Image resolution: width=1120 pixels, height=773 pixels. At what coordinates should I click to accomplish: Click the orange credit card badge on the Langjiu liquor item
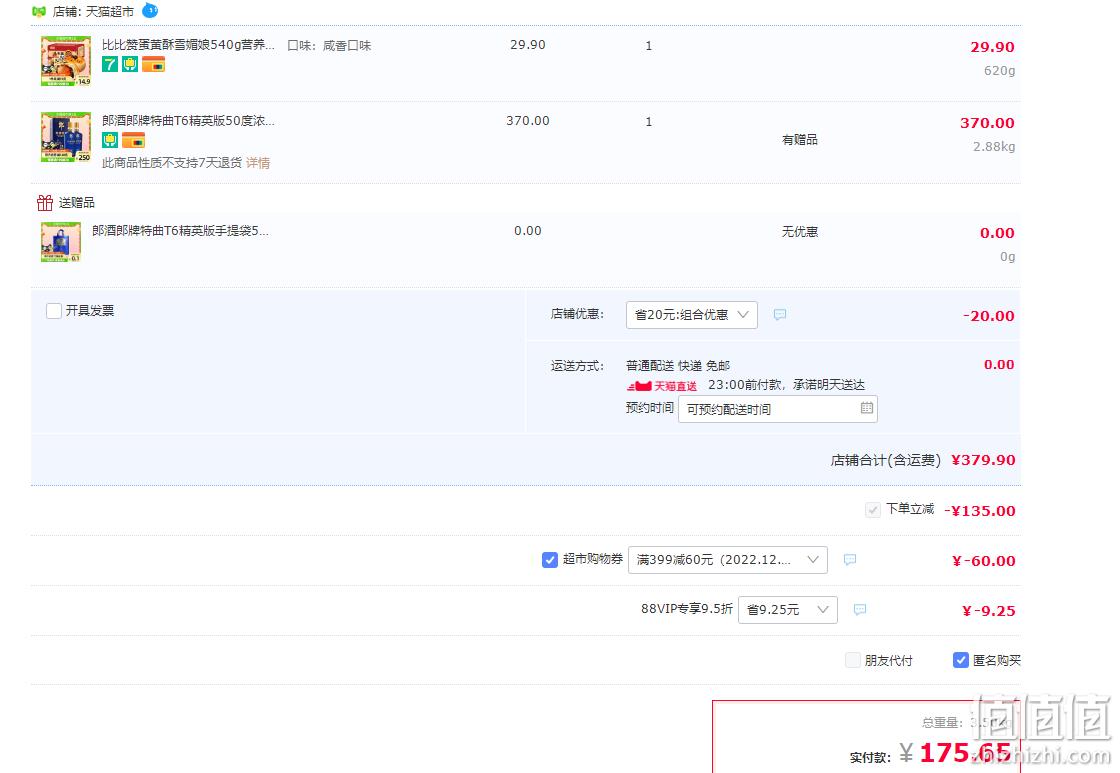134,140
